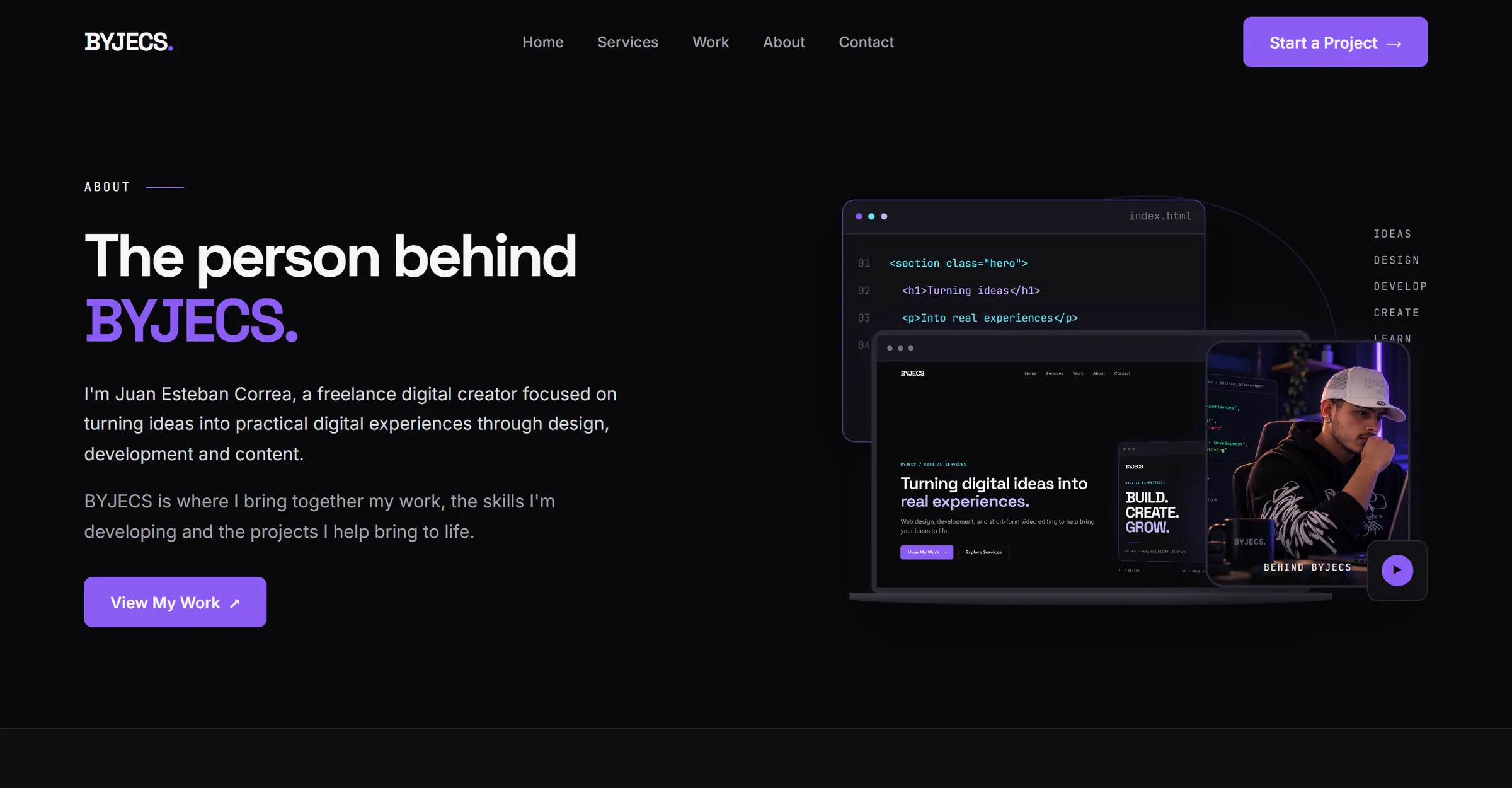
Task: Select the About navigation link
Action: point(784,42)
